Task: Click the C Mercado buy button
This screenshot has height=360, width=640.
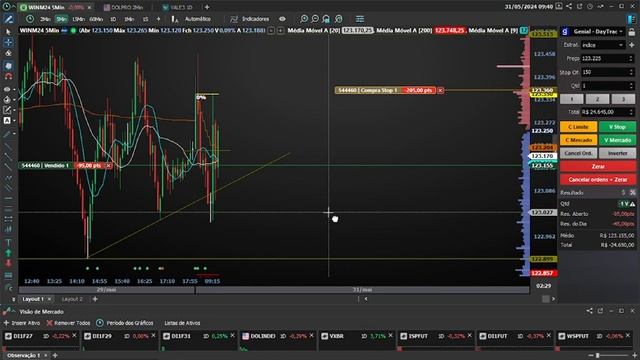Action: pyautogui.click(x=578, y=140)
